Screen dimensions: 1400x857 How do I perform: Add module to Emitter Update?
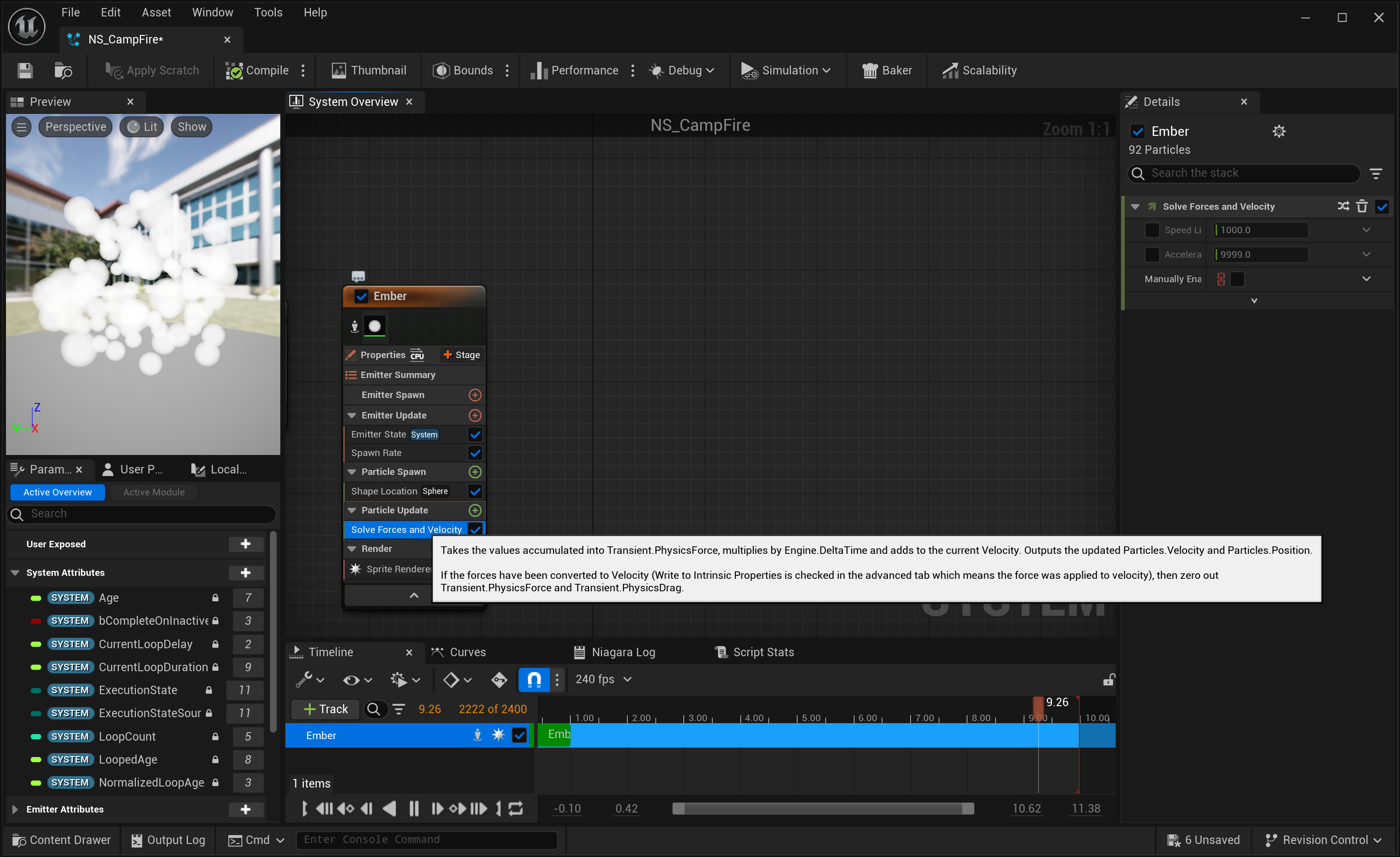coord(475,415)
